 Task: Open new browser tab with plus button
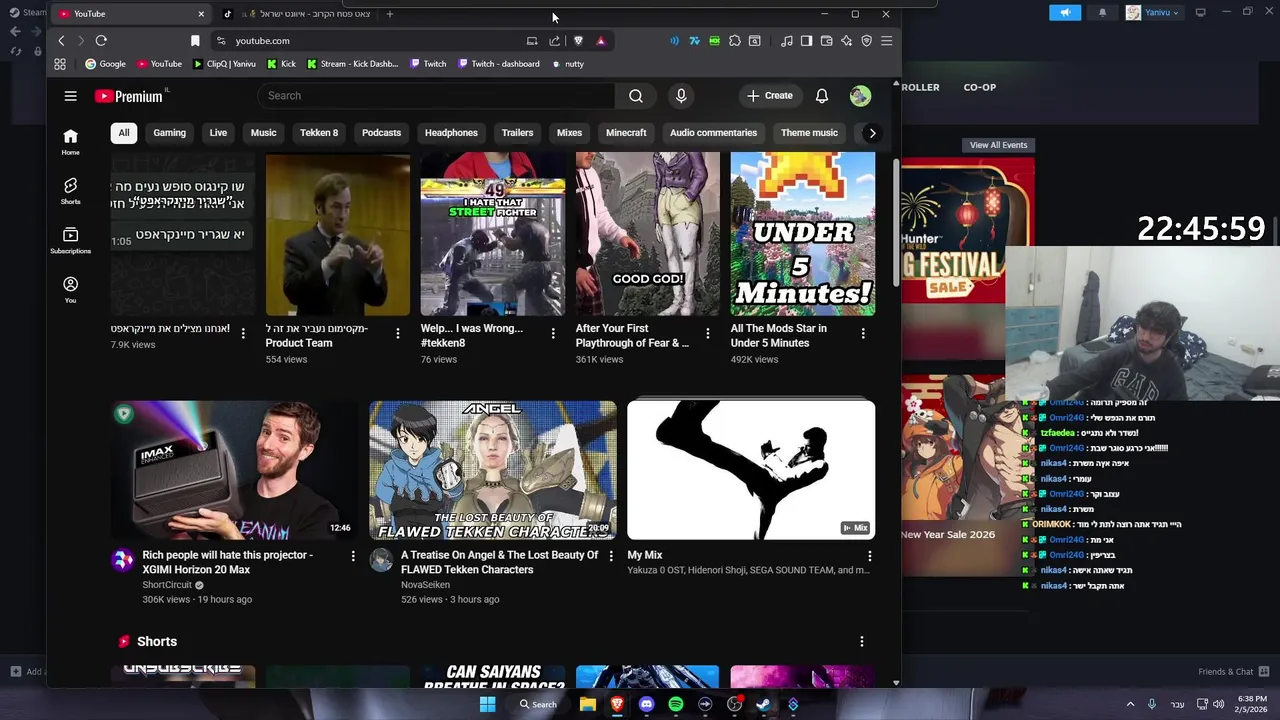click(390, 14)
